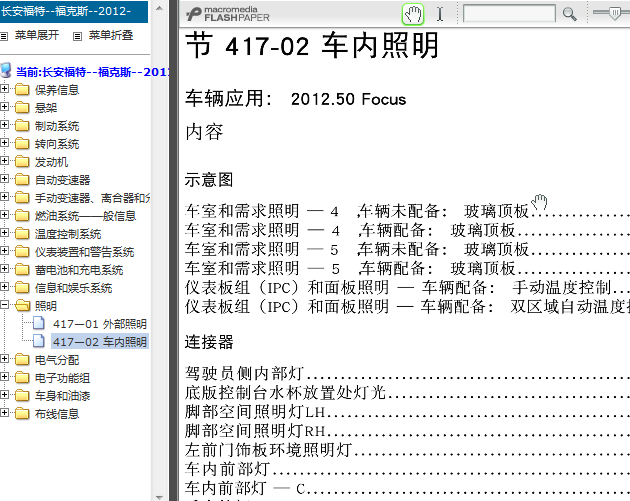The height and width of the screenshot is (501, 630).
Task: Click the 电气分配 folder icon
Action: pos(22,359)
